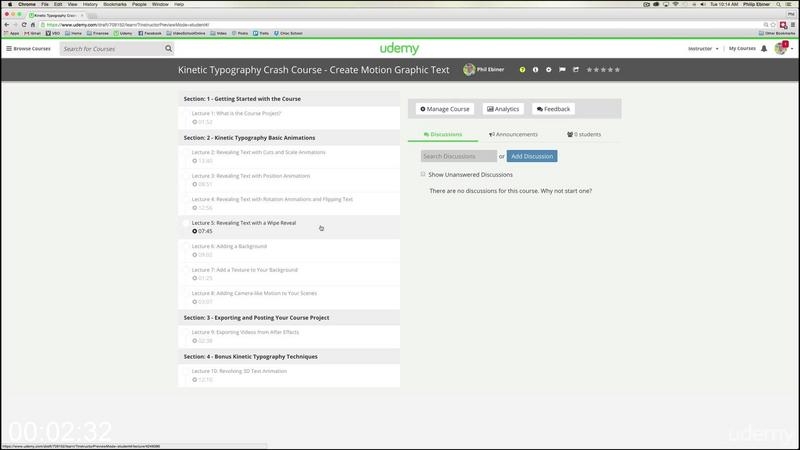Open Lecture 7: Add a Texture to Your Background
Viewport: 800px width, 450px height.
pyautogui.click(x=289, y=274)
